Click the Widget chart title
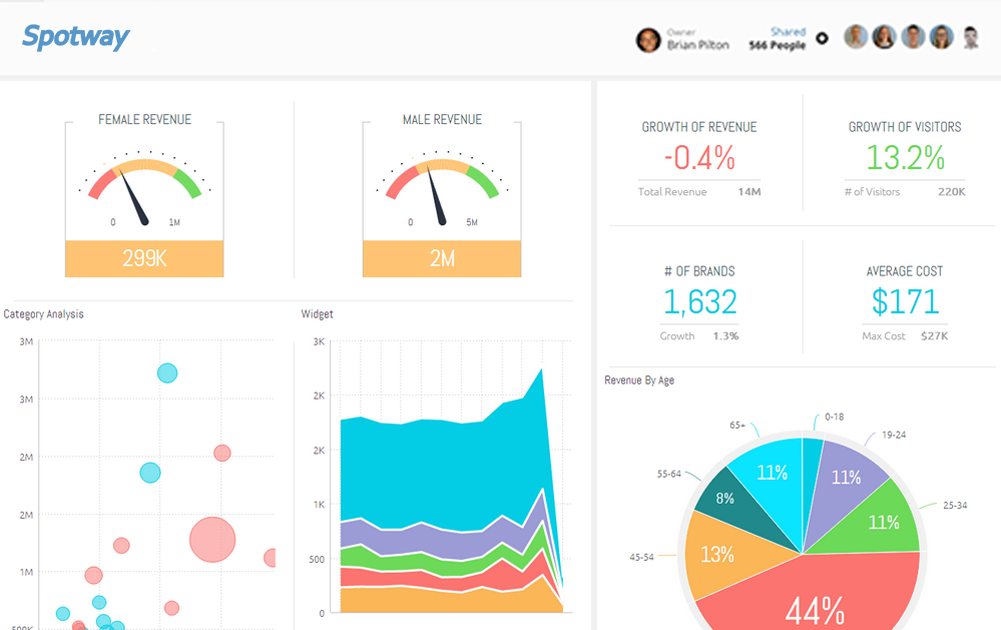1001x630 pixels. click(317, 314)
